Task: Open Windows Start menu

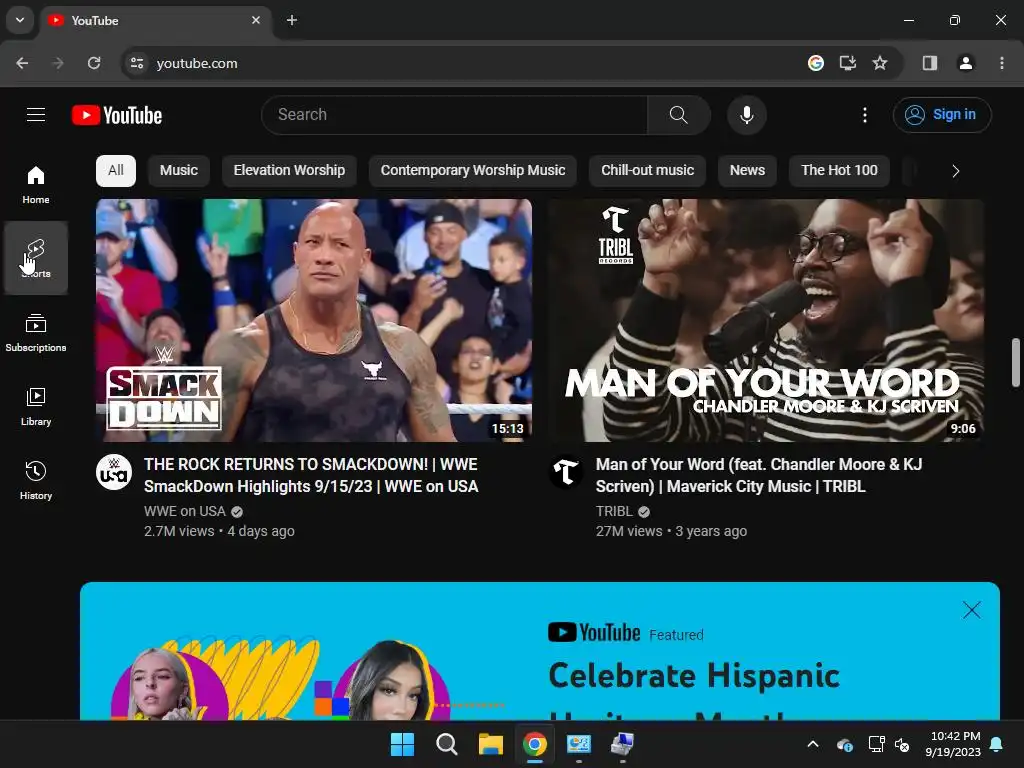Action: coord(402,744)
